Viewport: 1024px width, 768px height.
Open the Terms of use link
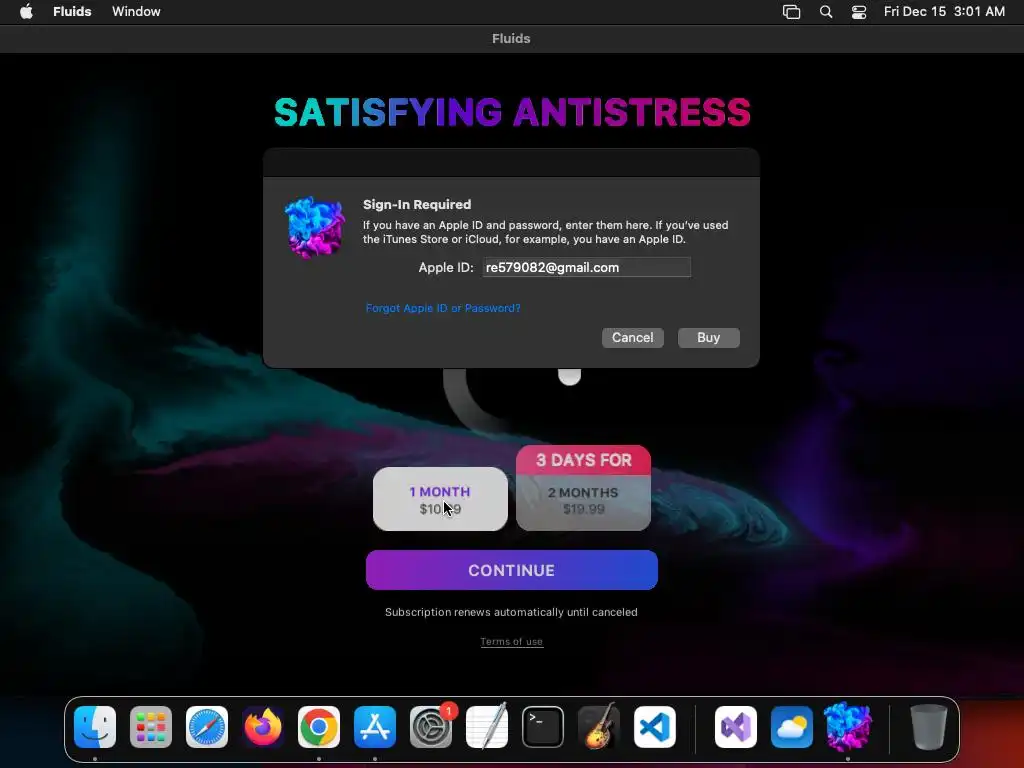[x=511, y=641]
